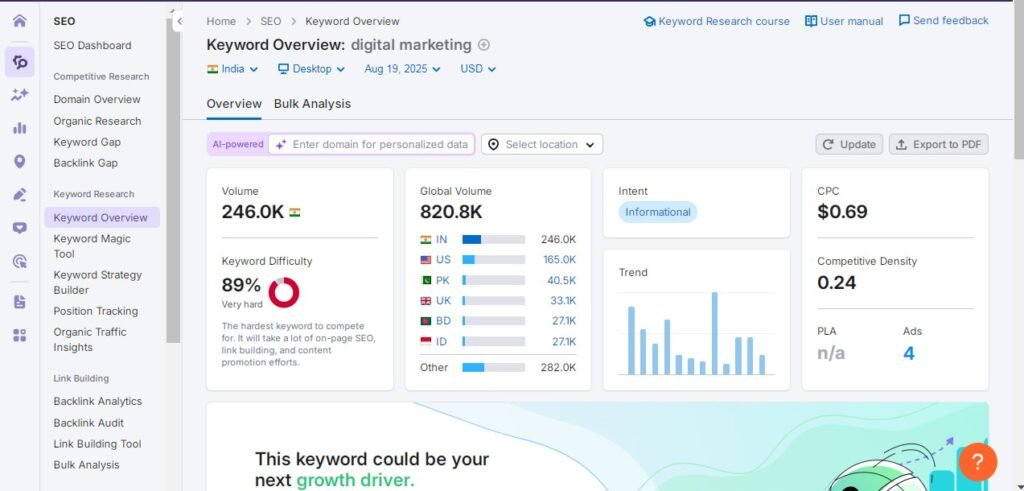Go to Home breadcrumb
This screenshot has height=491, width=1024.
221,21
